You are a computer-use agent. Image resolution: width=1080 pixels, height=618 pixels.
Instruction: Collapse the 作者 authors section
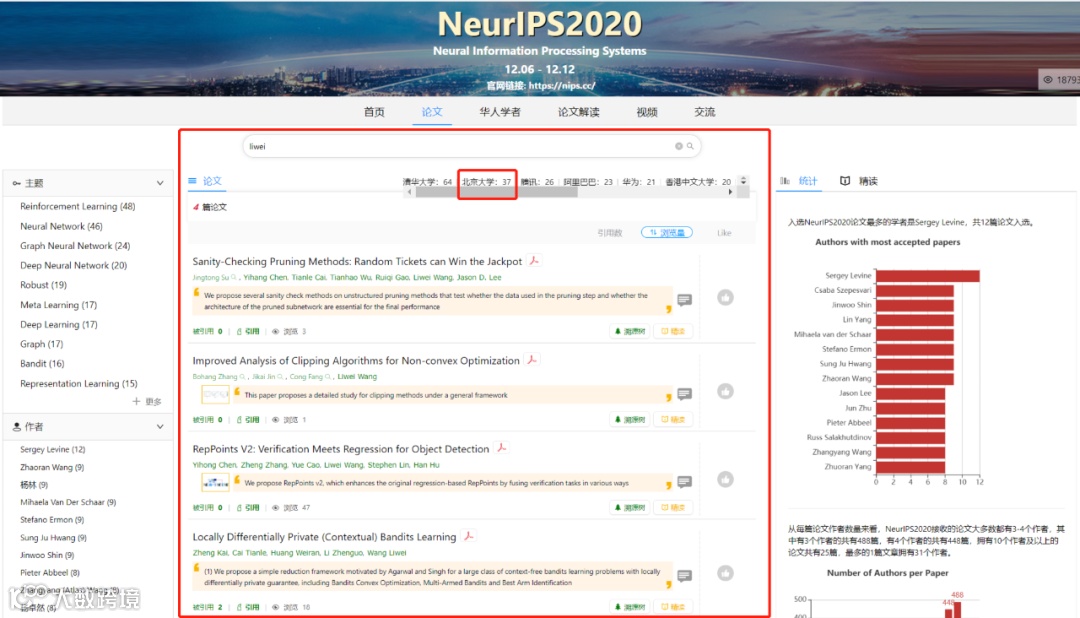(x=160, y=426)
